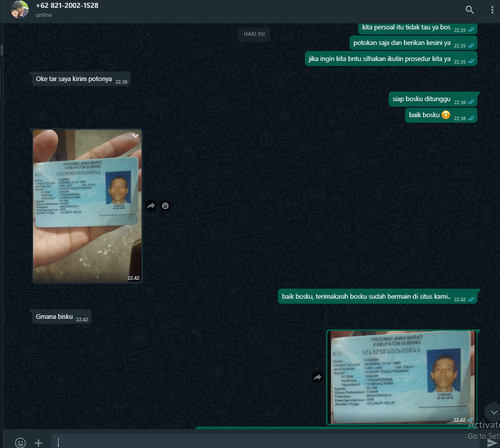Click the 'HARI INI' date label
Viewport: 500px width, 448px height.
[x=254, y=34]
